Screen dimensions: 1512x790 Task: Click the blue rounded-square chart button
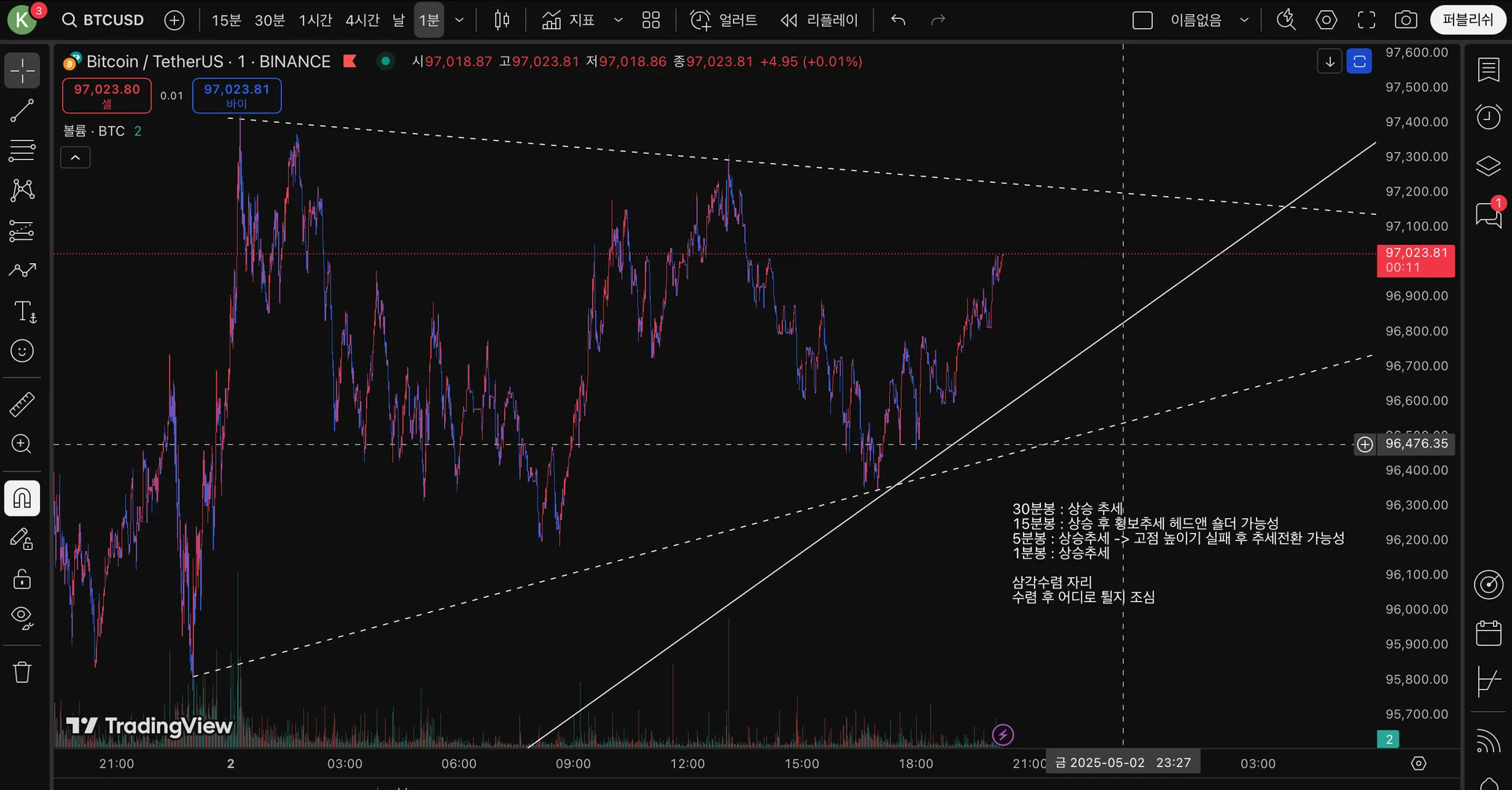click(x=1359, y=61)
